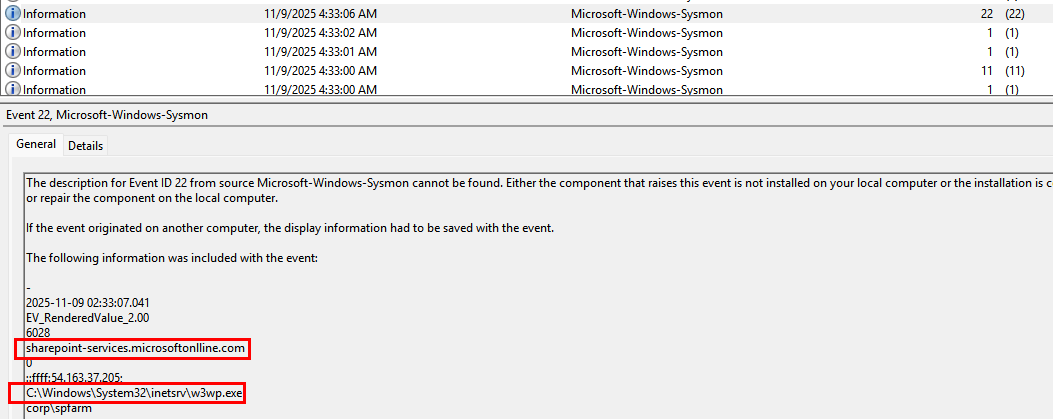Image resolution: width=1053 pixels, height=419 pixels.
Task: Click the information icon for the 4:33:06 AM event
Action: pyautogui.click(x=13, y=14)
